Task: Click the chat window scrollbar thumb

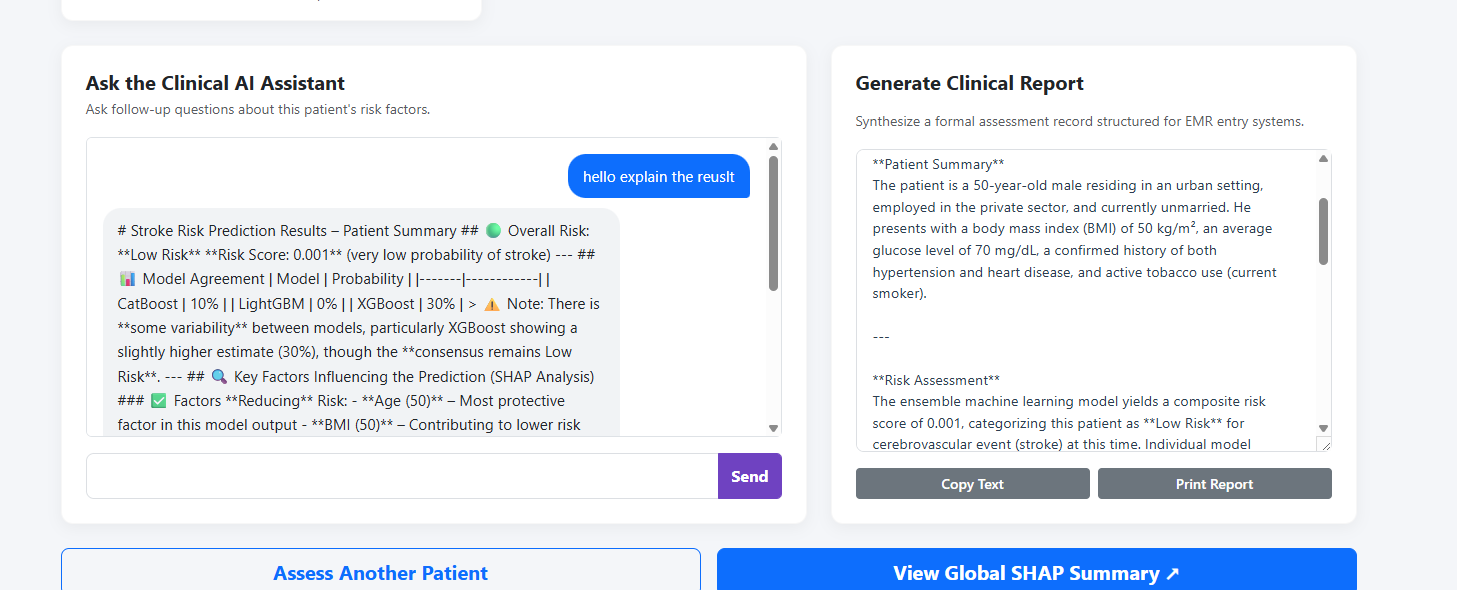Action: [x=773, y=223]
